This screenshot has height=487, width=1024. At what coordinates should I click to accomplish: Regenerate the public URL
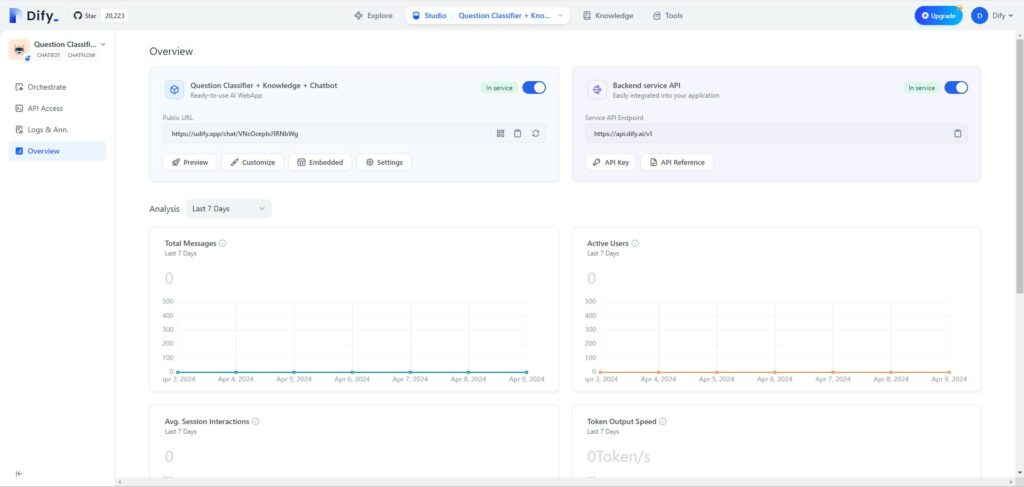point(536,133)
